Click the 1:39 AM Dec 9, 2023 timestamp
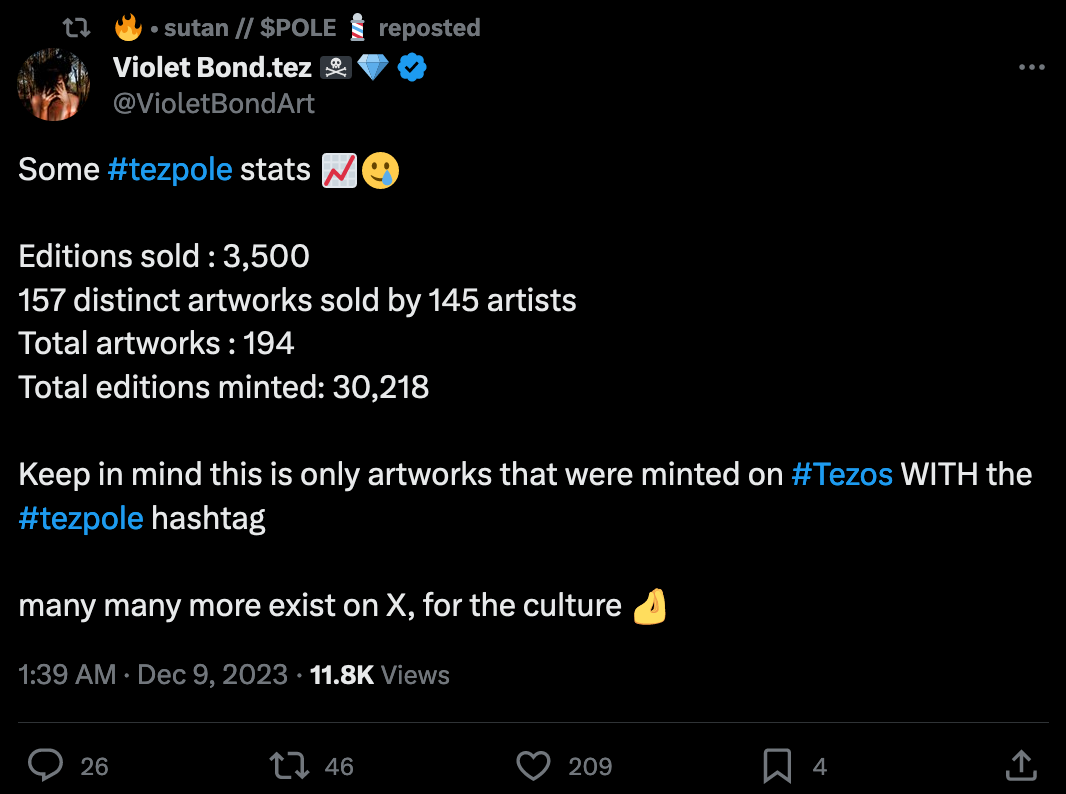The width and height of the screenshot is (1066, 794). (x=153, y=675)
